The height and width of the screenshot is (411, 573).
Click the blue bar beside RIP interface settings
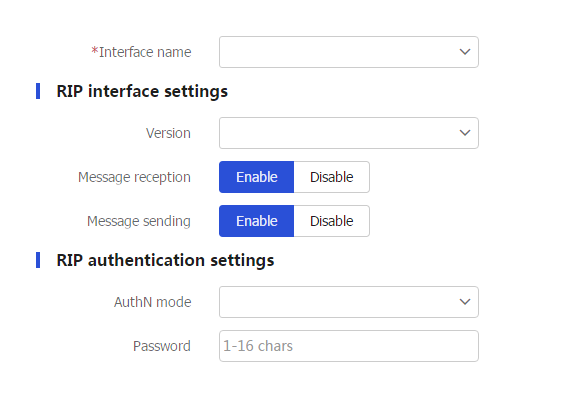point(38,91)
